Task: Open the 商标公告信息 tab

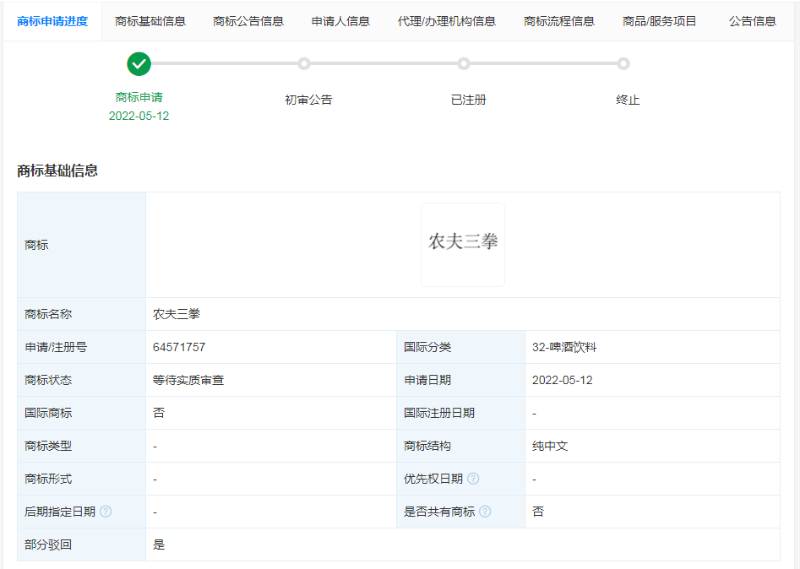Action: tap(248, 21)
